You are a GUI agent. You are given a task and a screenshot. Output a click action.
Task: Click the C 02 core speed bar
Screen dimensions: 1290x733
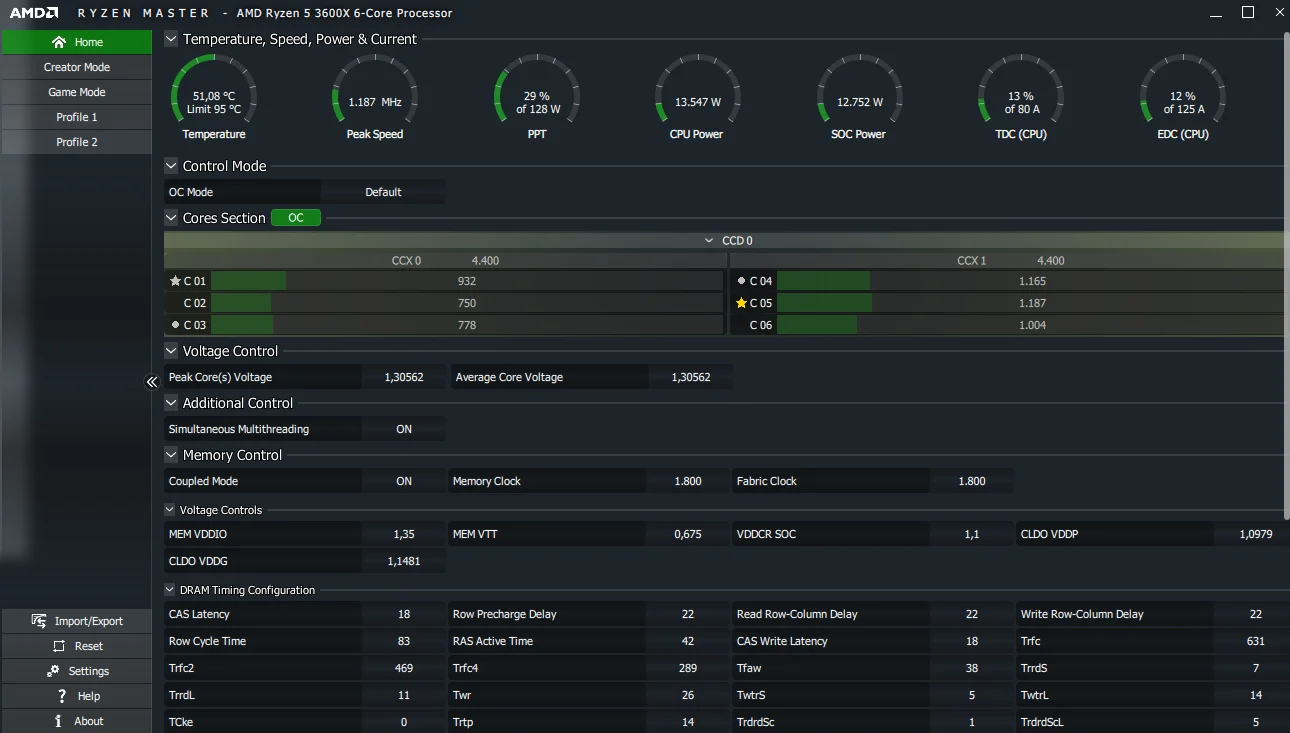pos(467,303)
